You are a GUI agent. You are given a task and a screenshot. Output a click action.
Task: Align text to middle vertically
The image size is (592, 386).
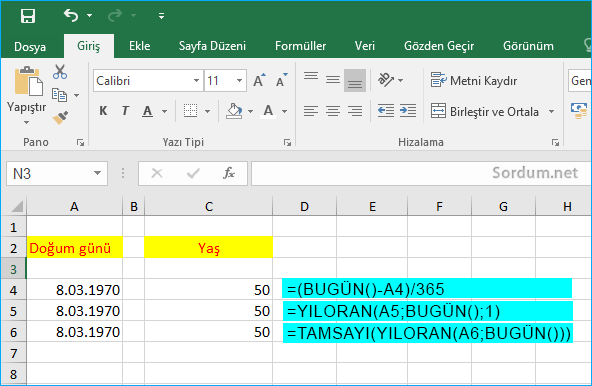[x=333, y=80]
